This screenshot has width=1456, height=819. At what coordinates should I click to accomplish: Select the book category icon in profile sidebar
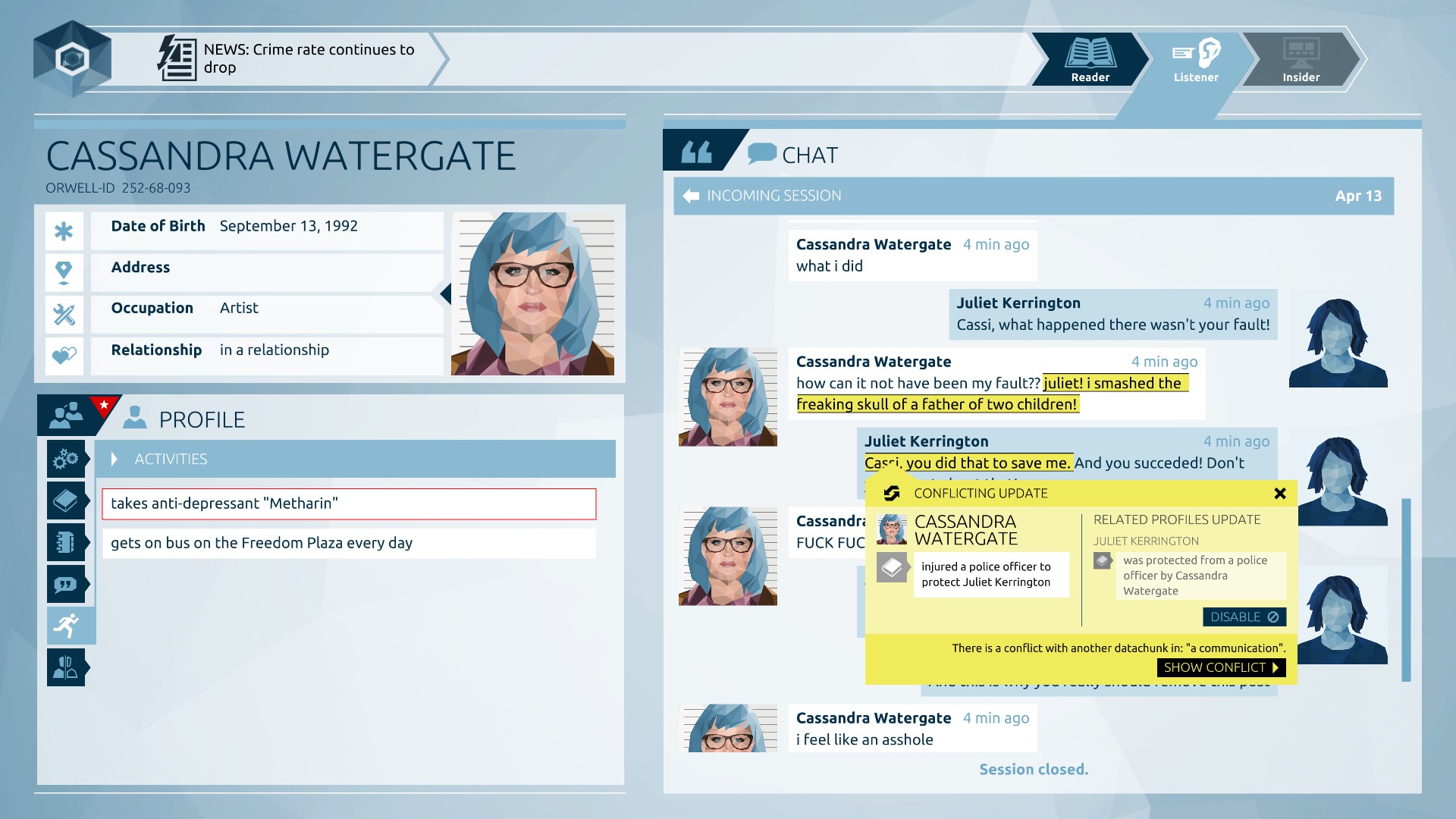pos(66,500)
